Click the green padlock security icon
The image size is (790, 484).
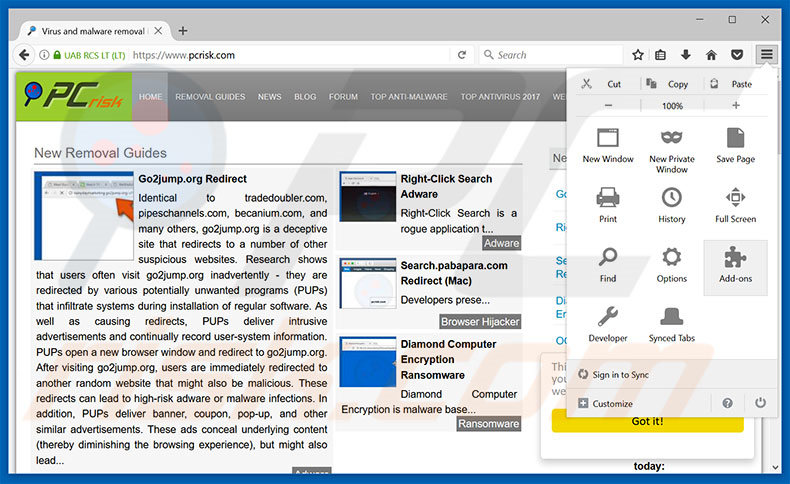point(57,55)
